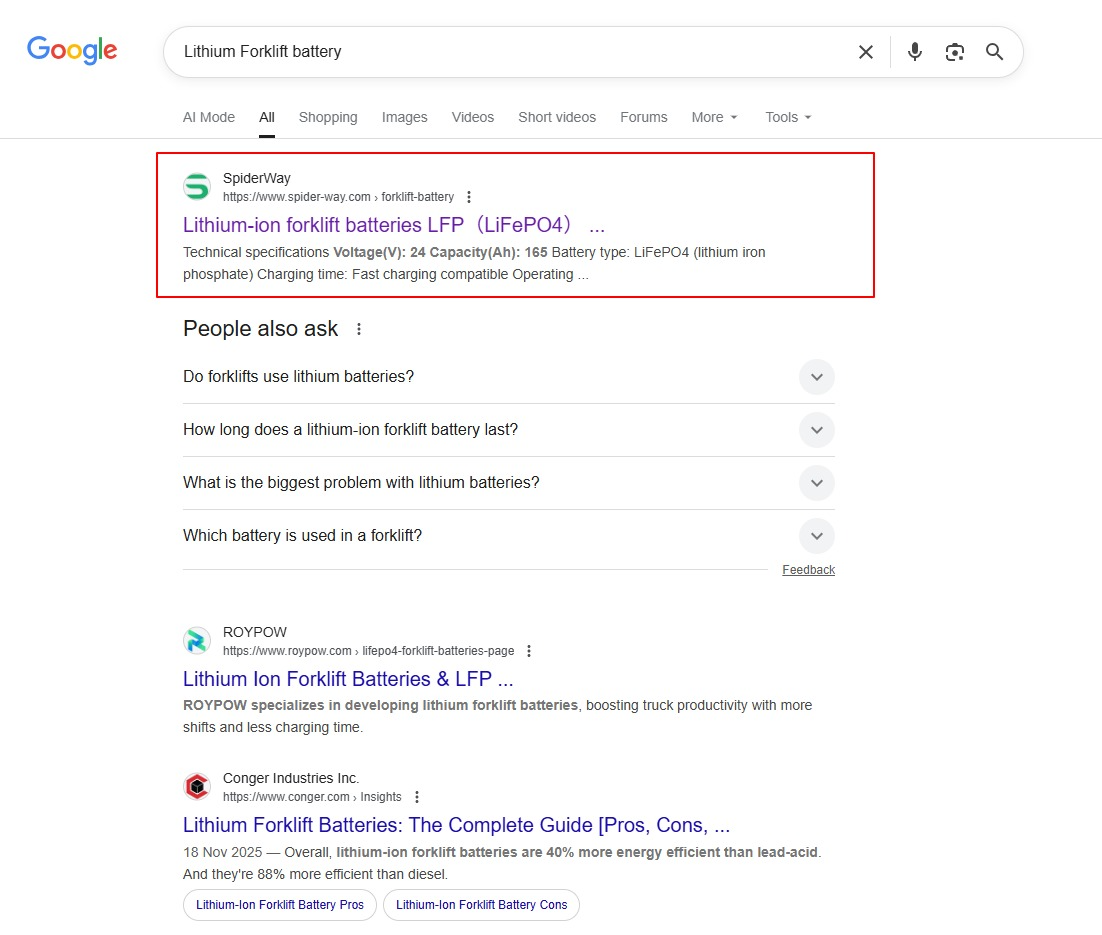
Task: Open the Tools dropdown
Action: tap(788, 117)
